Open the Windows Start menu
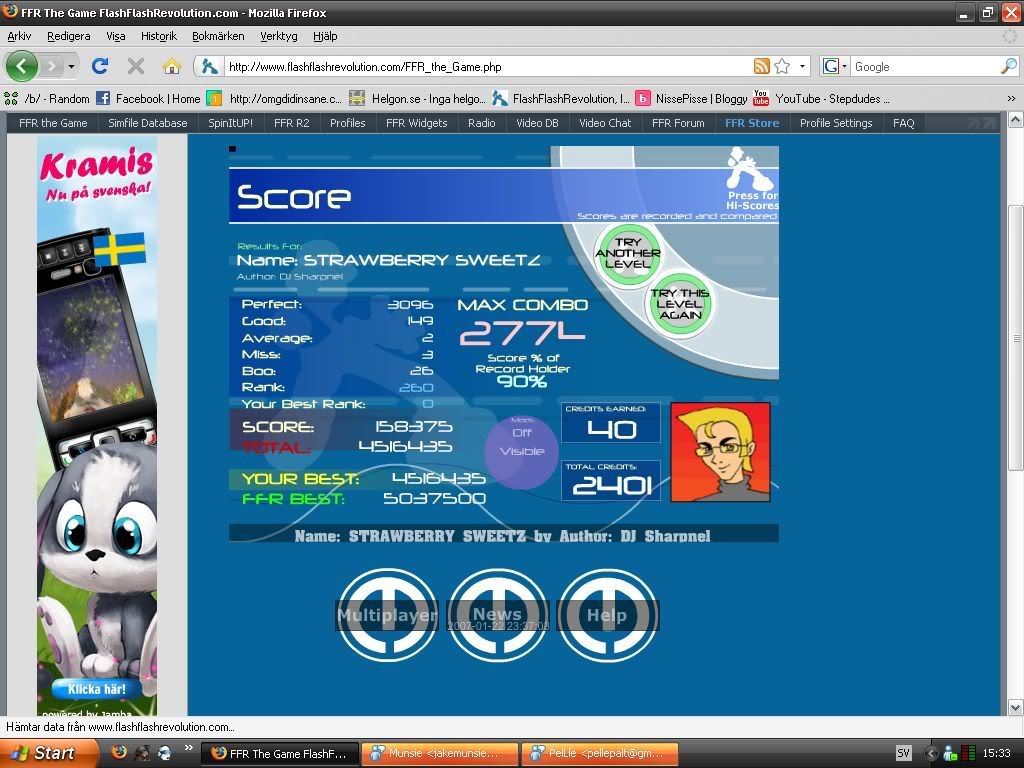 tap(42, 753)
